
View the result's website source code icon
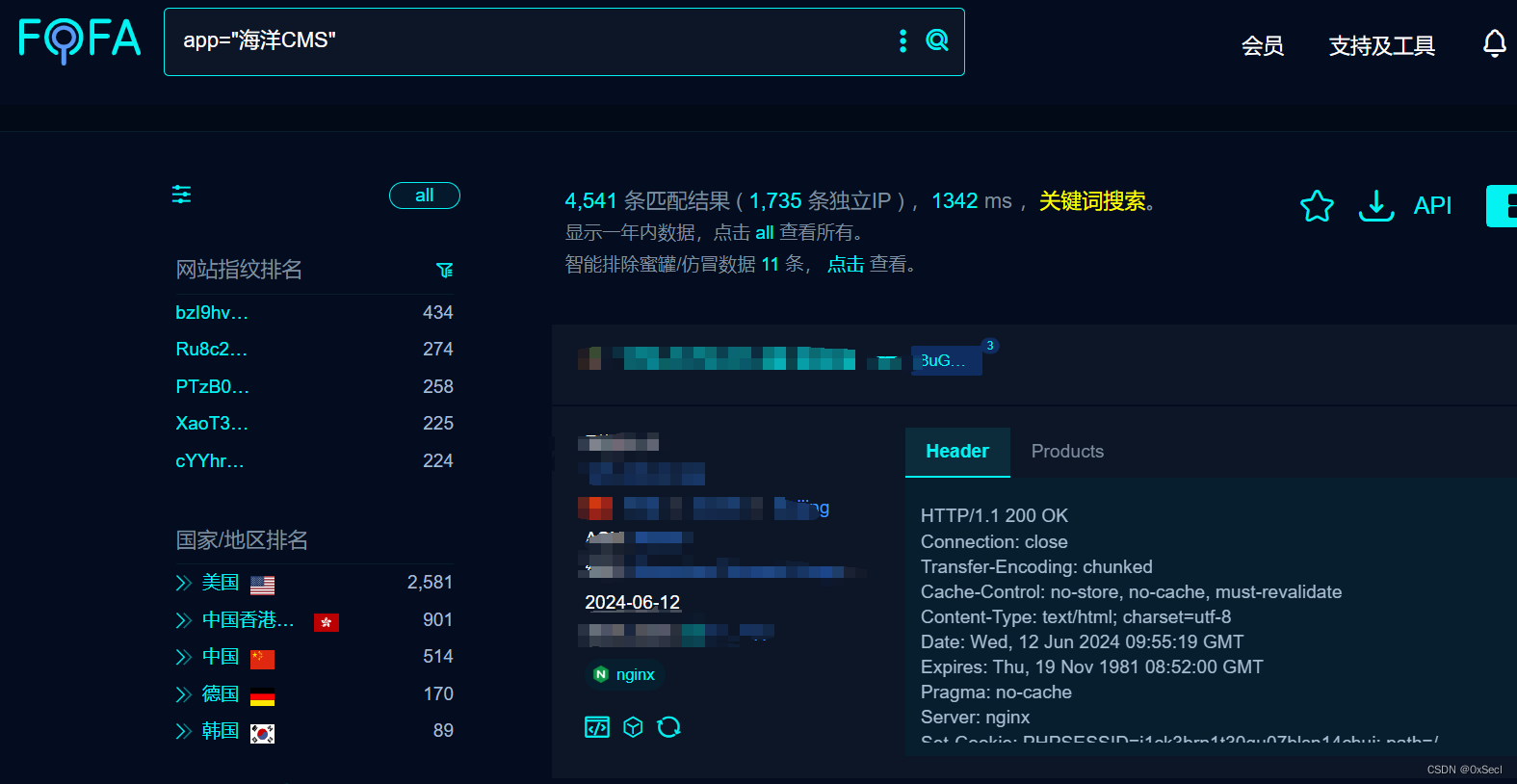tap(597, 726)
